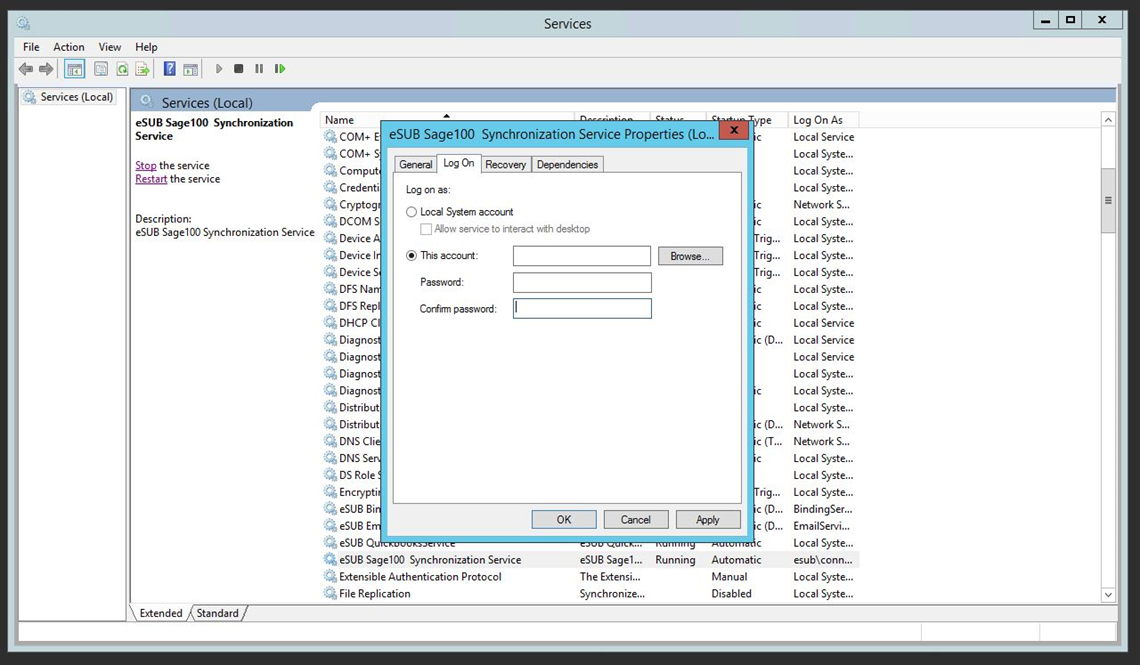Click the esub\conn... Log On As cell

[823, 560]
